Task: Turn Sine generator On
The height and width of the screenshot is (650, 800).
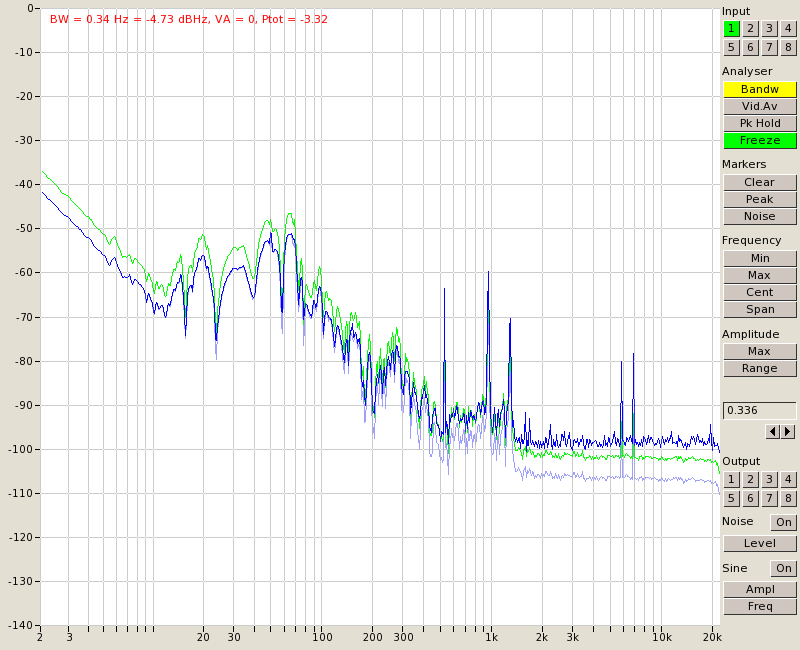Action: (784, 568)
